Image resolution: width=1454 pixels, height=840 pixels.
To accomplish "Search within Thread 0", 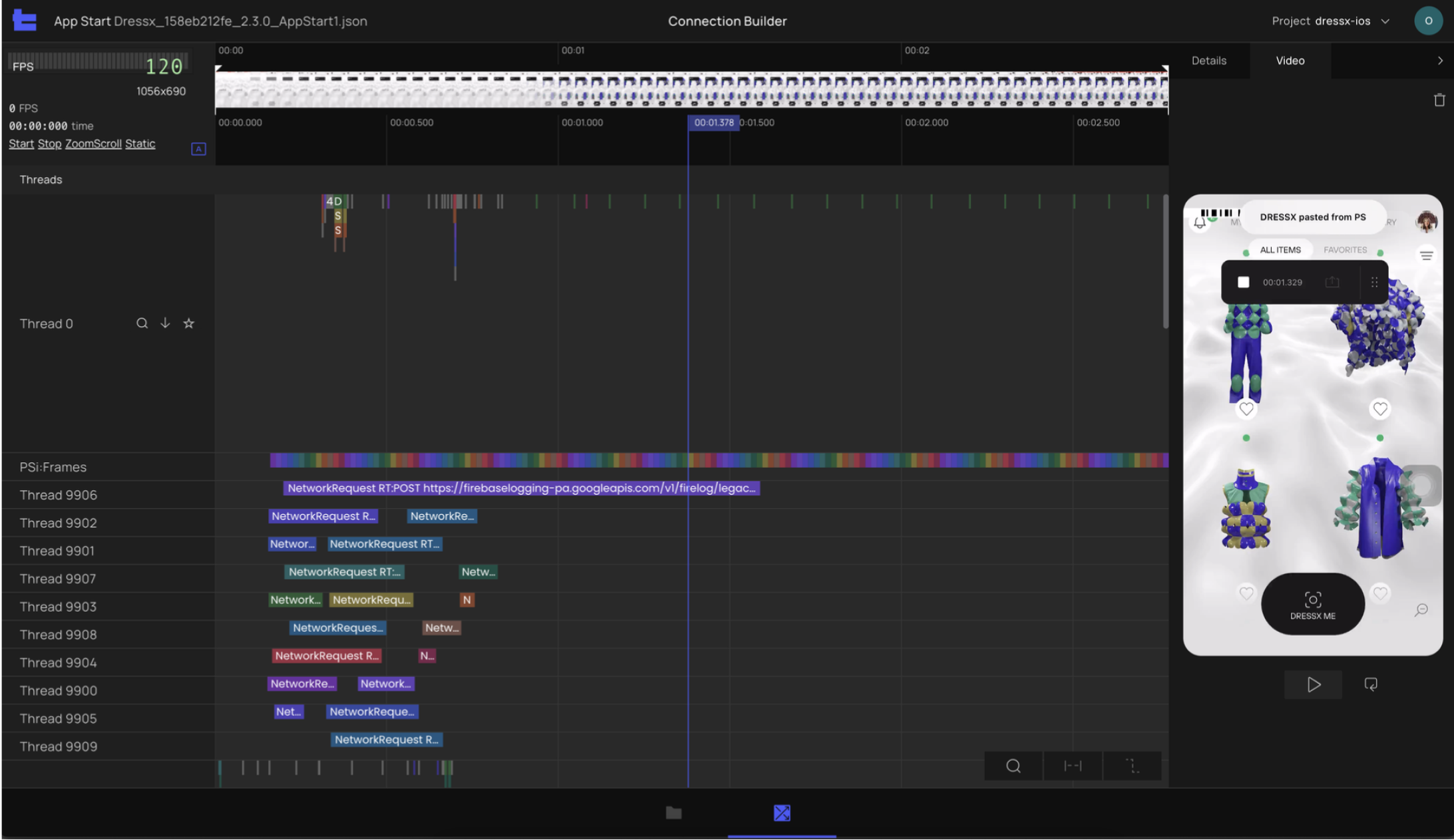I will (x=142, y=323).
